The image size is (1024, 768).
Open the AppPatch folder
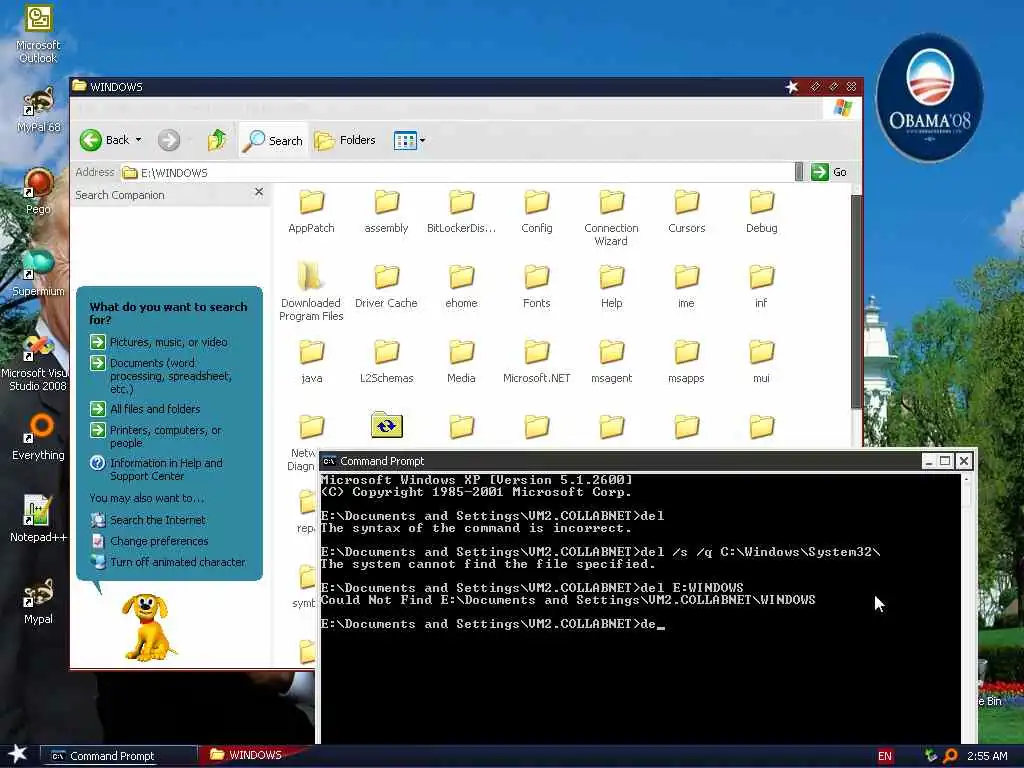[312, 212]
